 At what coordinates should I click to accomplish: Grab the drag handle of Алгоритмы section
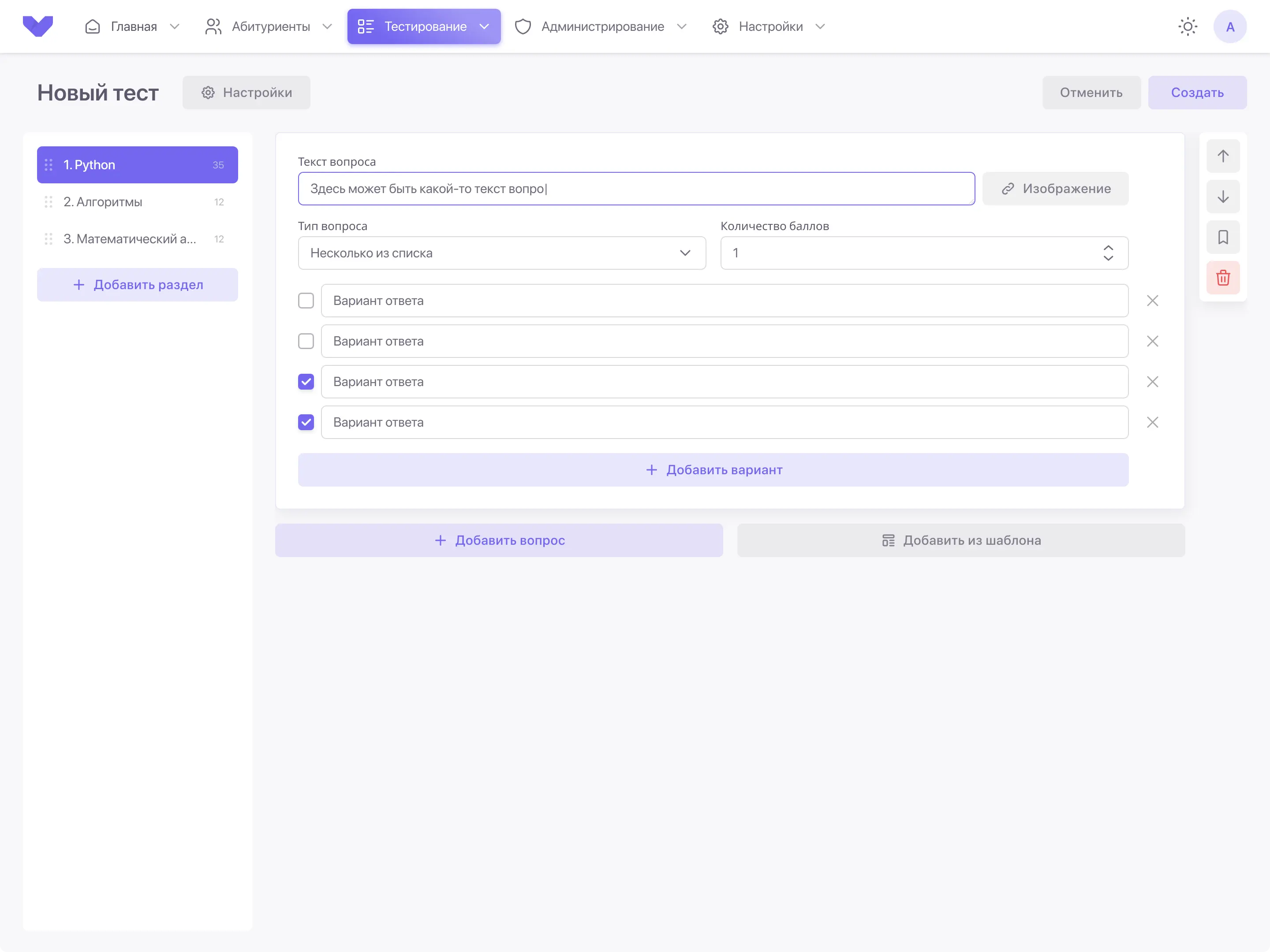click(x=49, y=202)
